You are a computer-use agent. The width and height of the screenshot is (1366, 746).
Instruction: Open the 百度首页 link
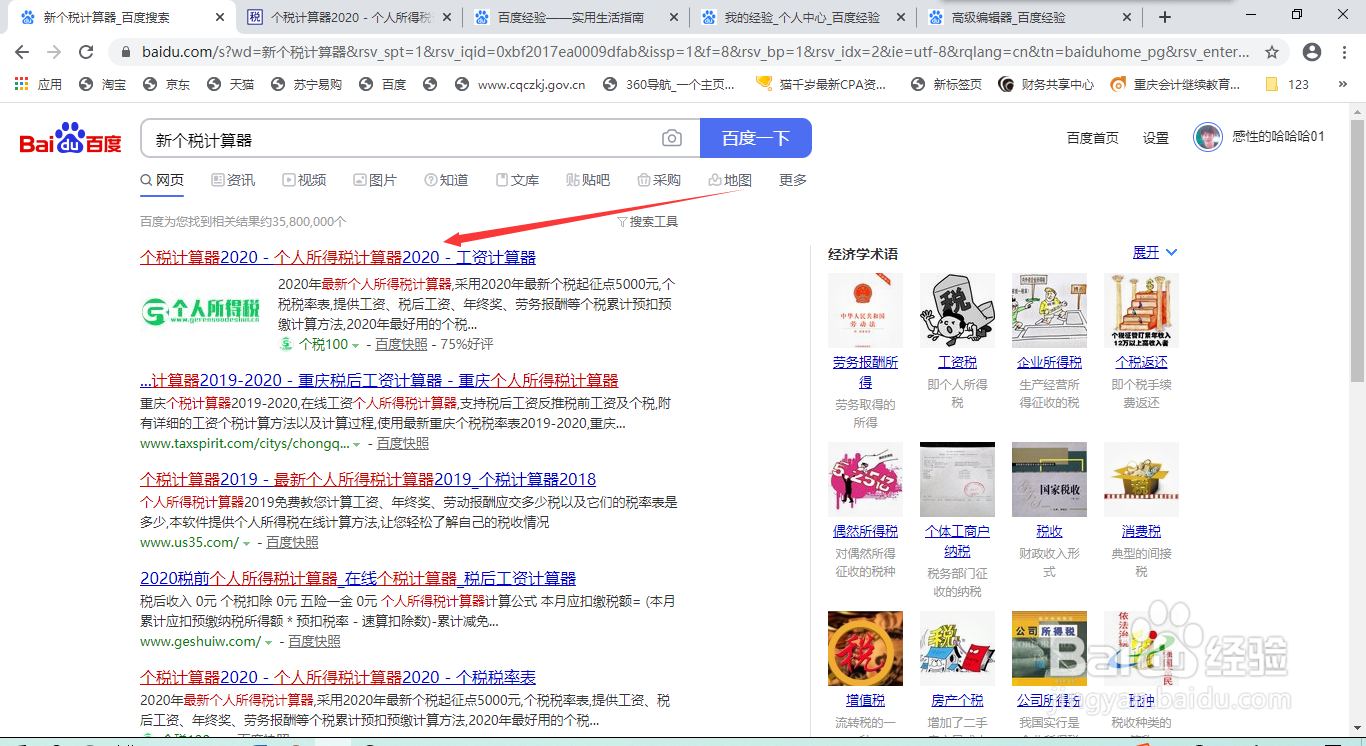click(1092, 138)
